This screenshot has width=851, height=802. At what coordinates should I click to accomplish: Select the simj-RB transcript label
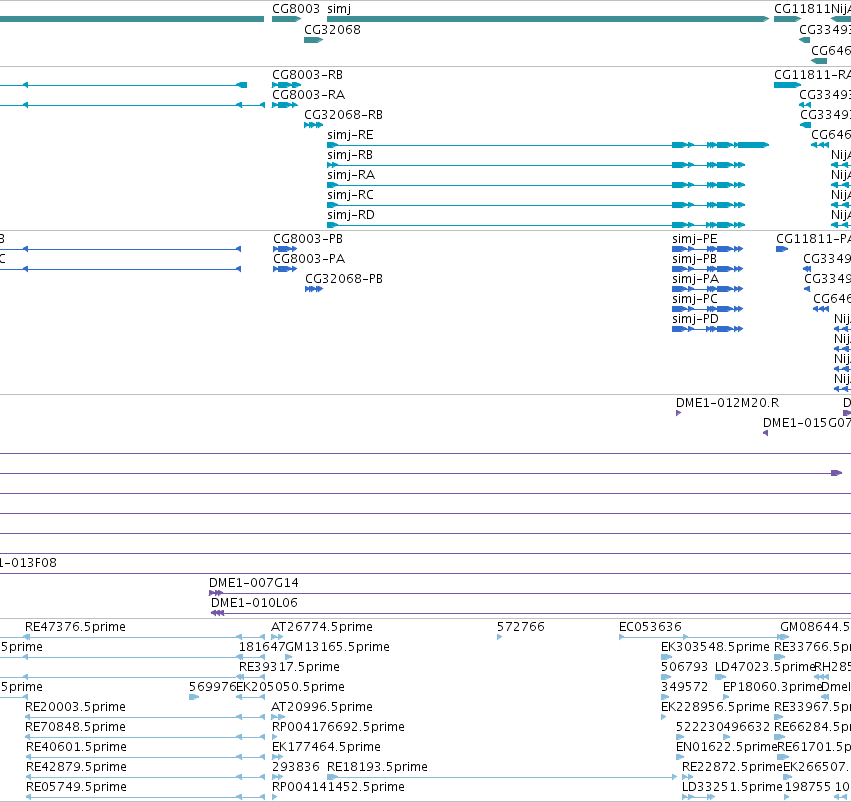tap(350, 155)
